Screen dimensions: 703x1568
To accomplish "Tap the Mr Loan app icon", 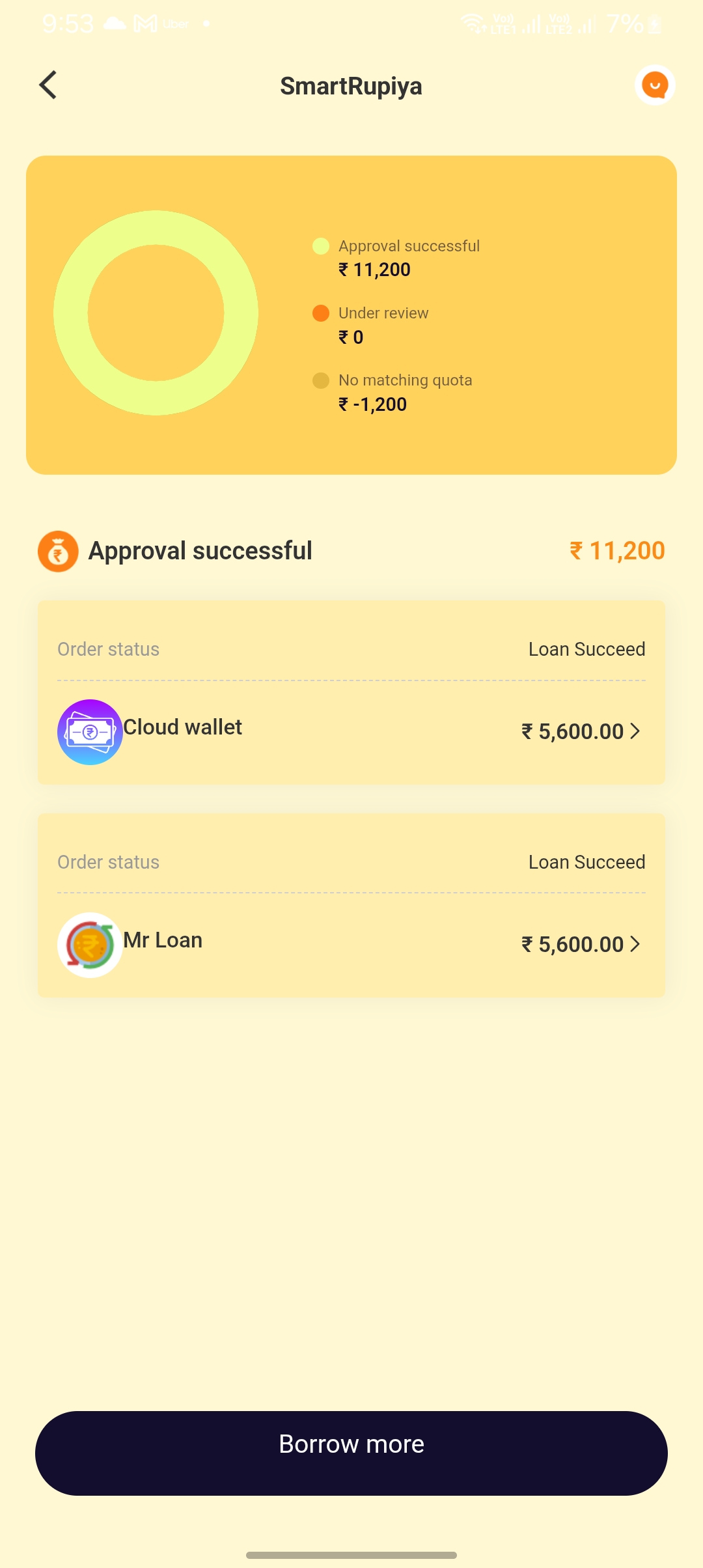I will [90, 945].
